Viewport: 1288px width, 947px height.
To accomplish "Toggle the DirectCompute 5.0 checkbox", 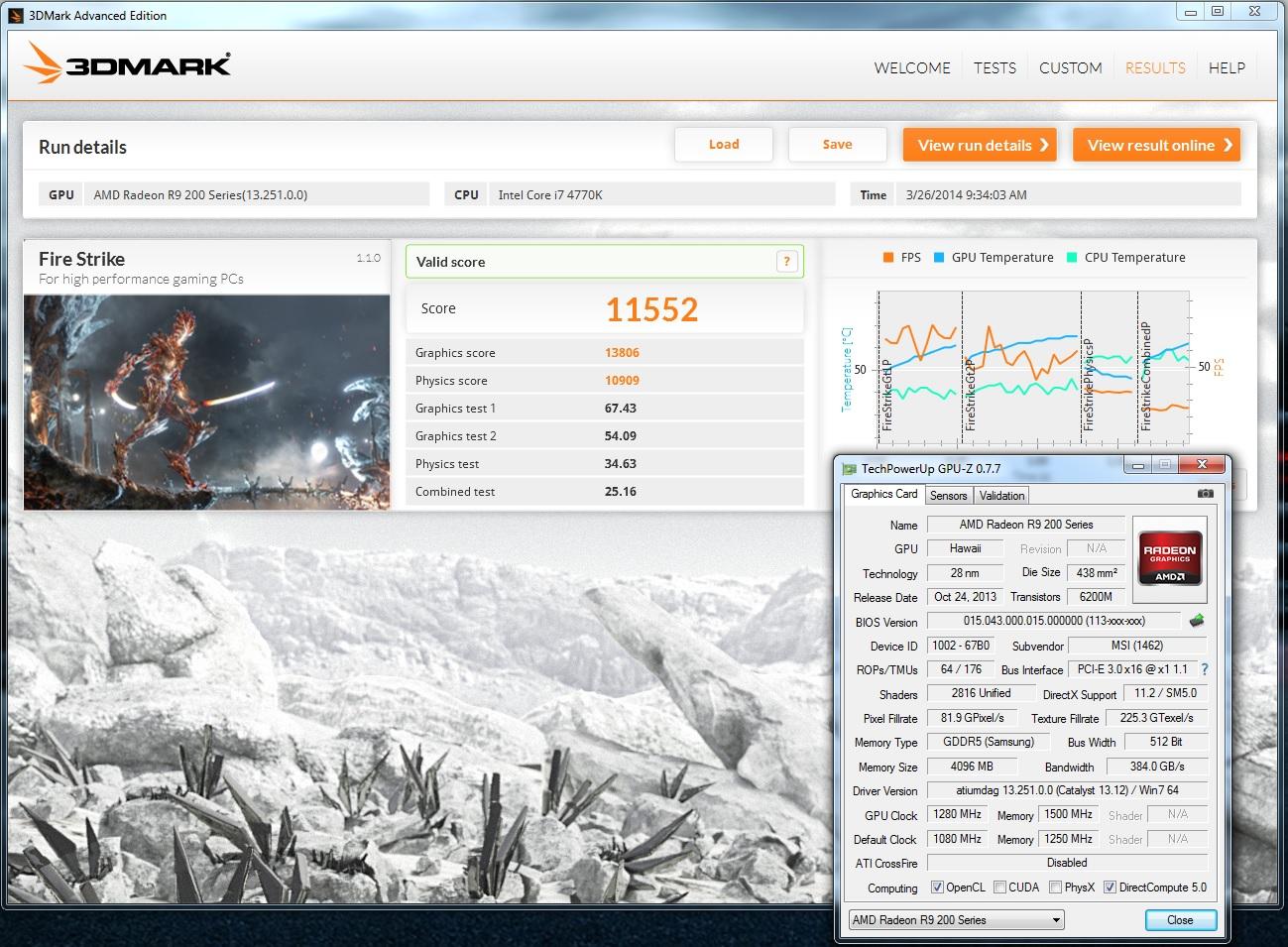I will pyautogui.click(x=1110, y=888).
